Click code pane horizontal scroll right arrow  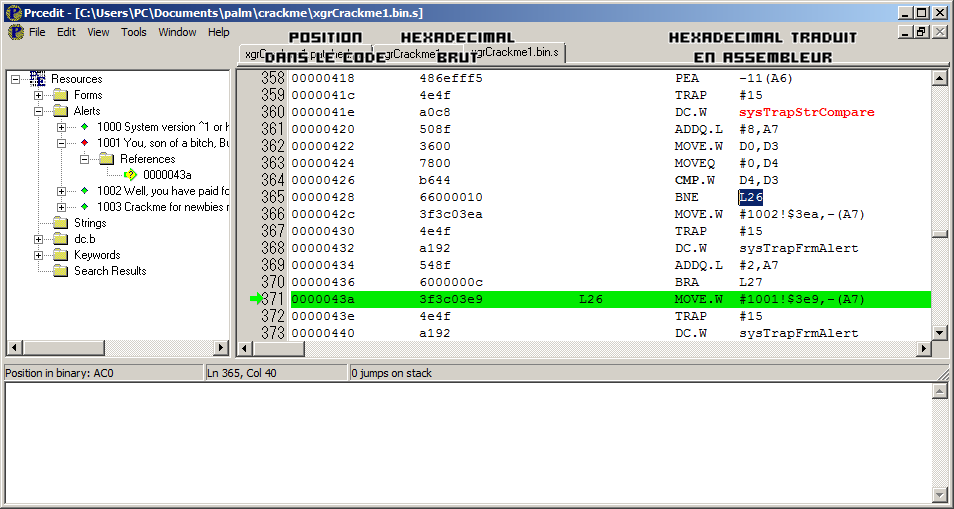pos(924,348)
